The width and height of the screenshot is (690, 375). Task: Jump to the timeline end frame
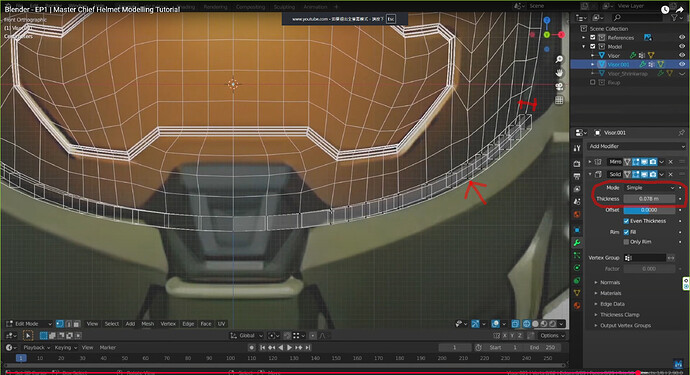pos(308,347)
